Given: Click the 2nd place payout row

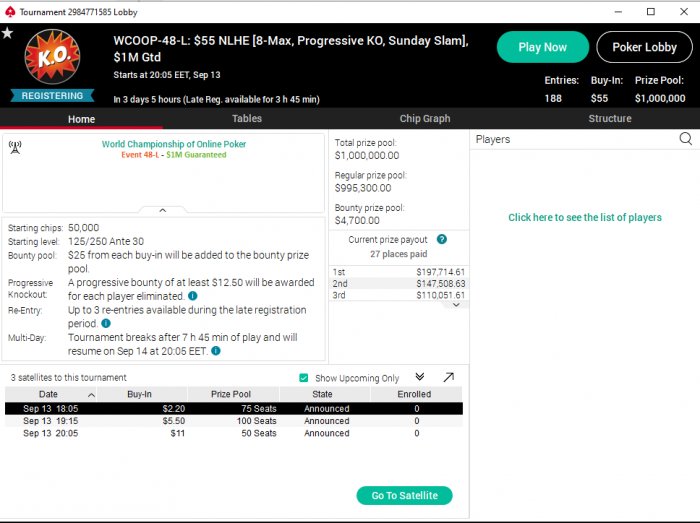Looking at the screenshot, I should point(399,283).
